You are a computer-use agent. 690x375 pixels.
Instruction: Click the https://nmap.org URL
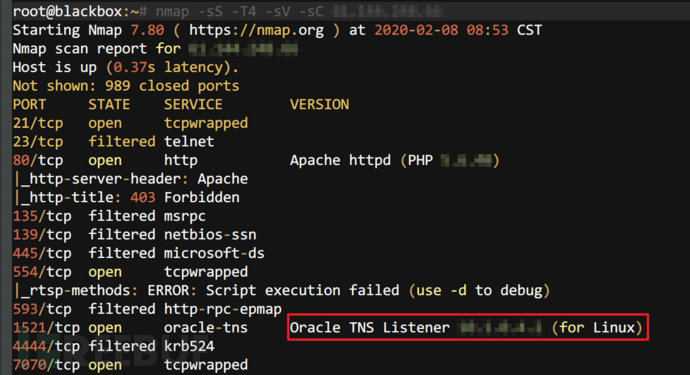click(257, 30)
